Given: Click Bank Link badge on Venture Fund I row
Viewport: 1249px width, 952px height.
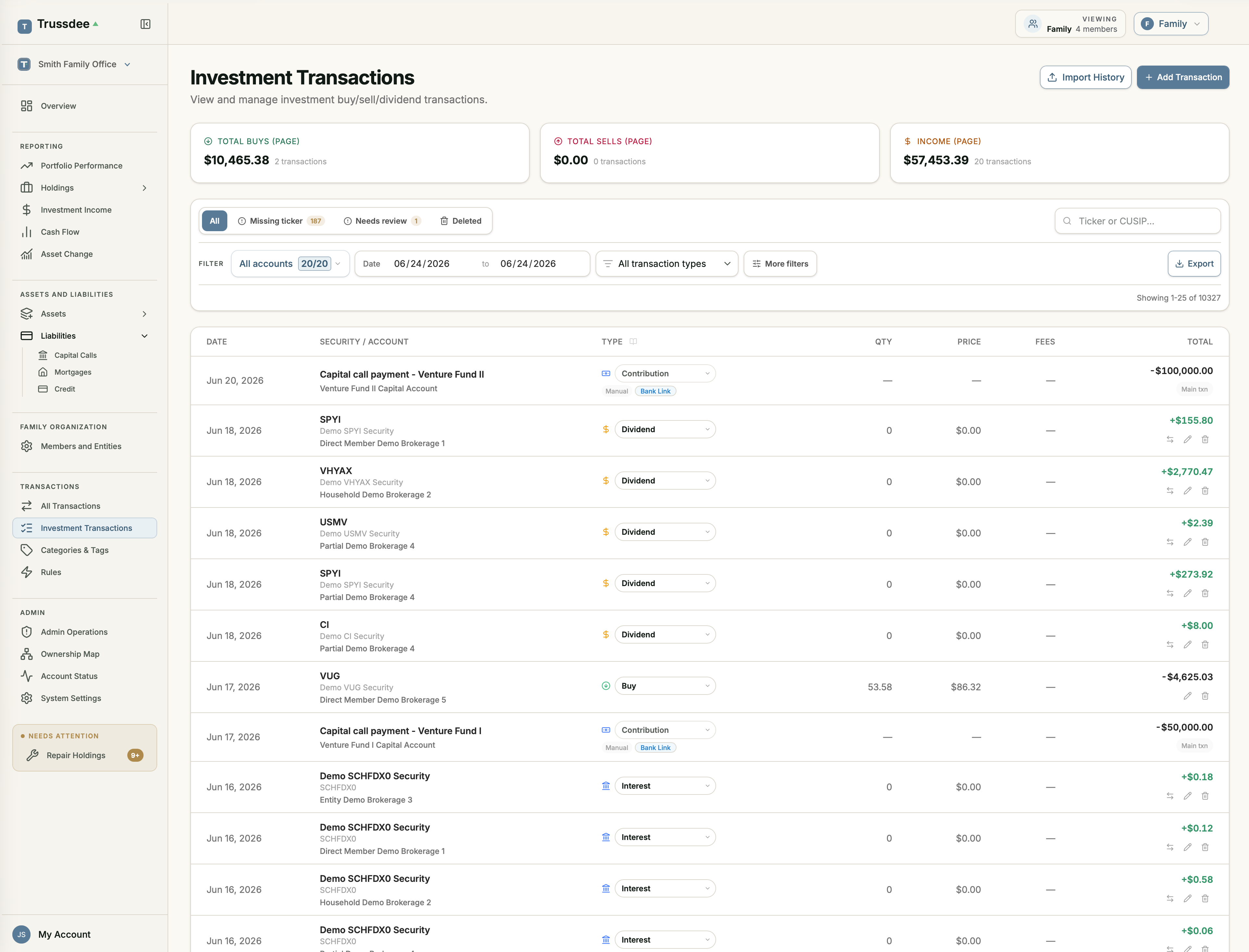Looking at the screenshot, I should pos(655,747).
